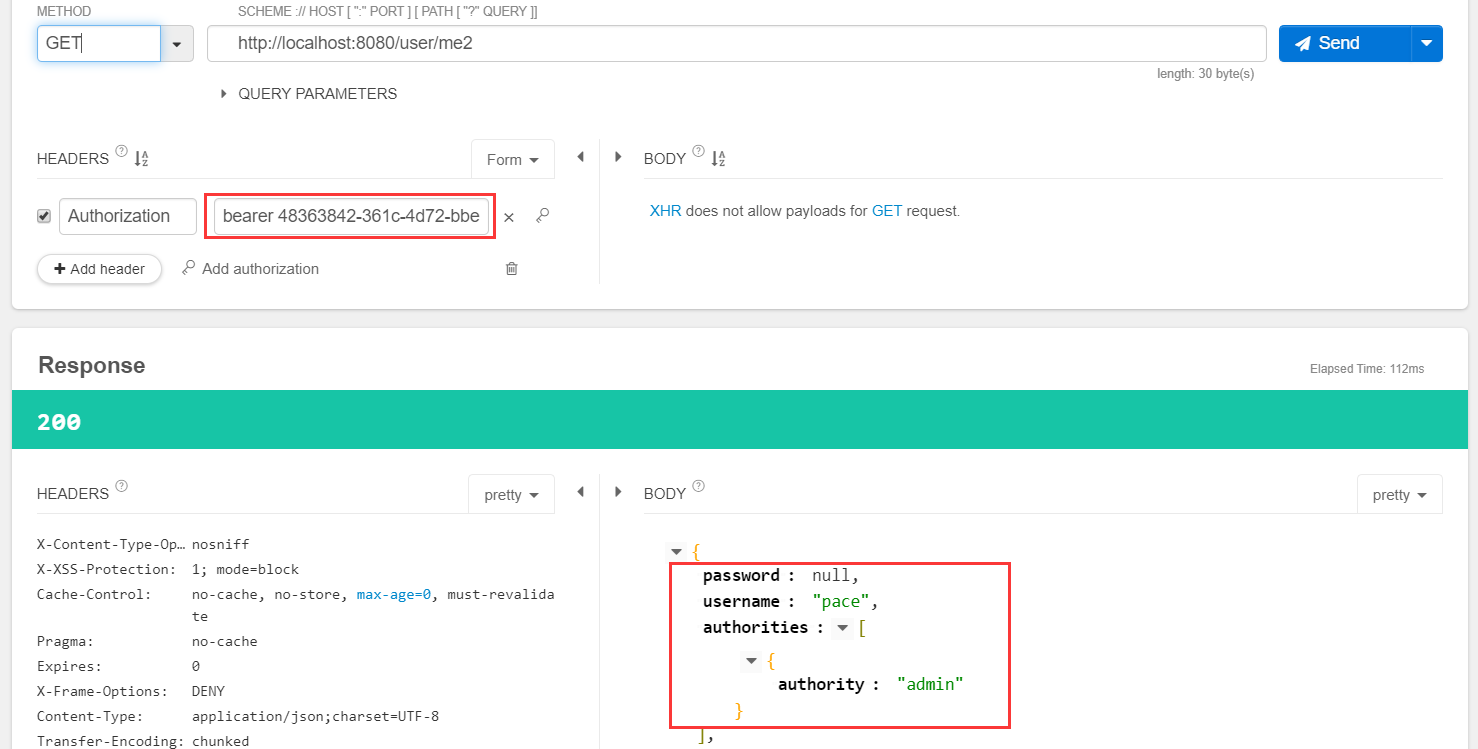
Task: Collapse the request BODY panel arrow
Action: 618,157
